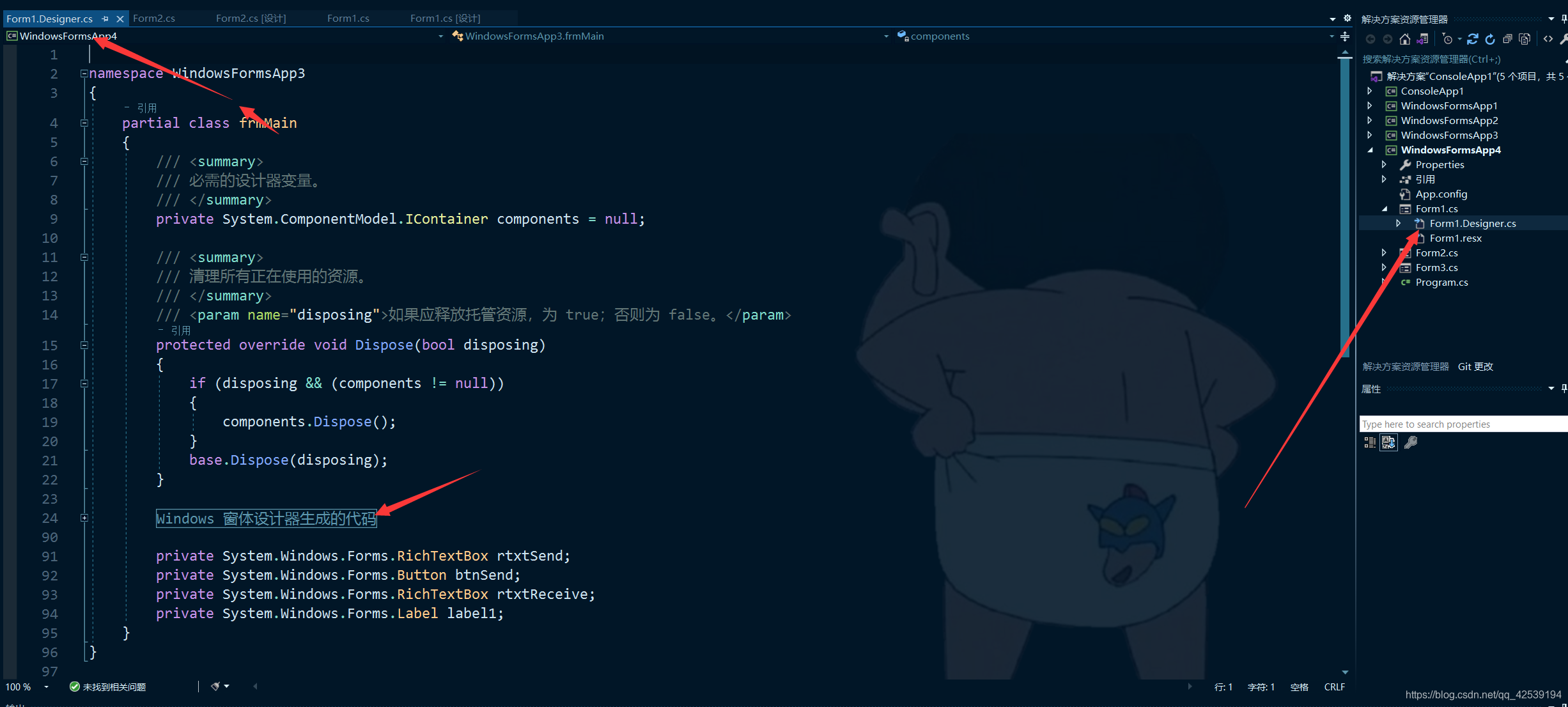This screenshot has width=1568, height=707.
Task: Expand the collapsed Windows designer code region
Action: click(84, 518)
